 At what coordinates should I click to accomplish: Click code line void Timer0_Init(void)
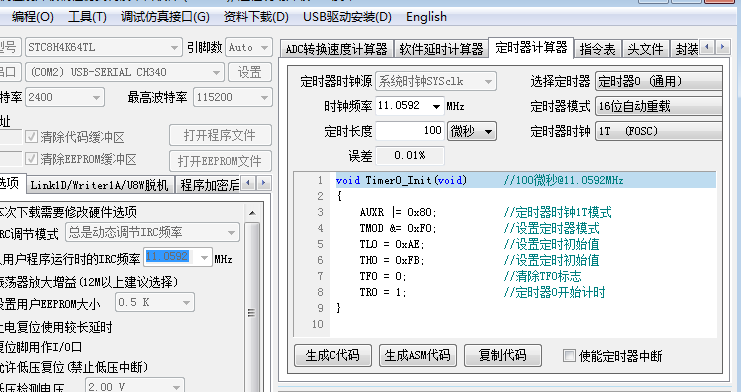point(401,180)
